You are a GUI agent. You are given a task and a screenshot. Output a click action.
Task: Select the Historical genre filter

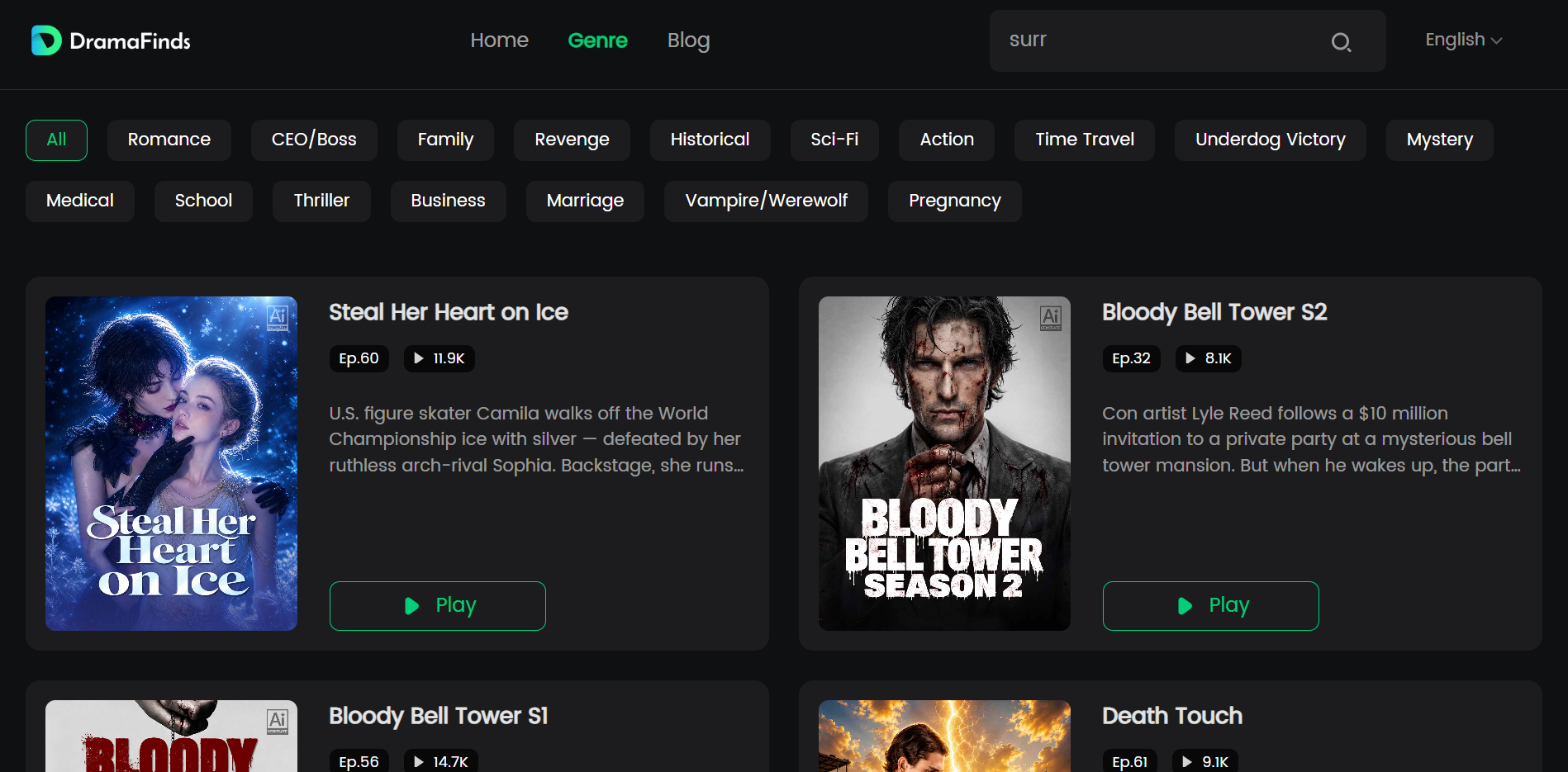click(x=710, y=140)
